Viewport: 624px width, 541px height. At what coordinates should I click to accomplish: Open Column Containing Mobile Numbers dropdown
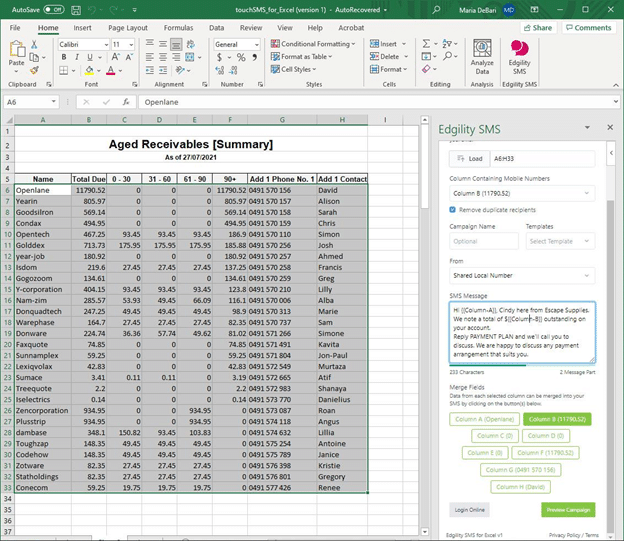522,192
